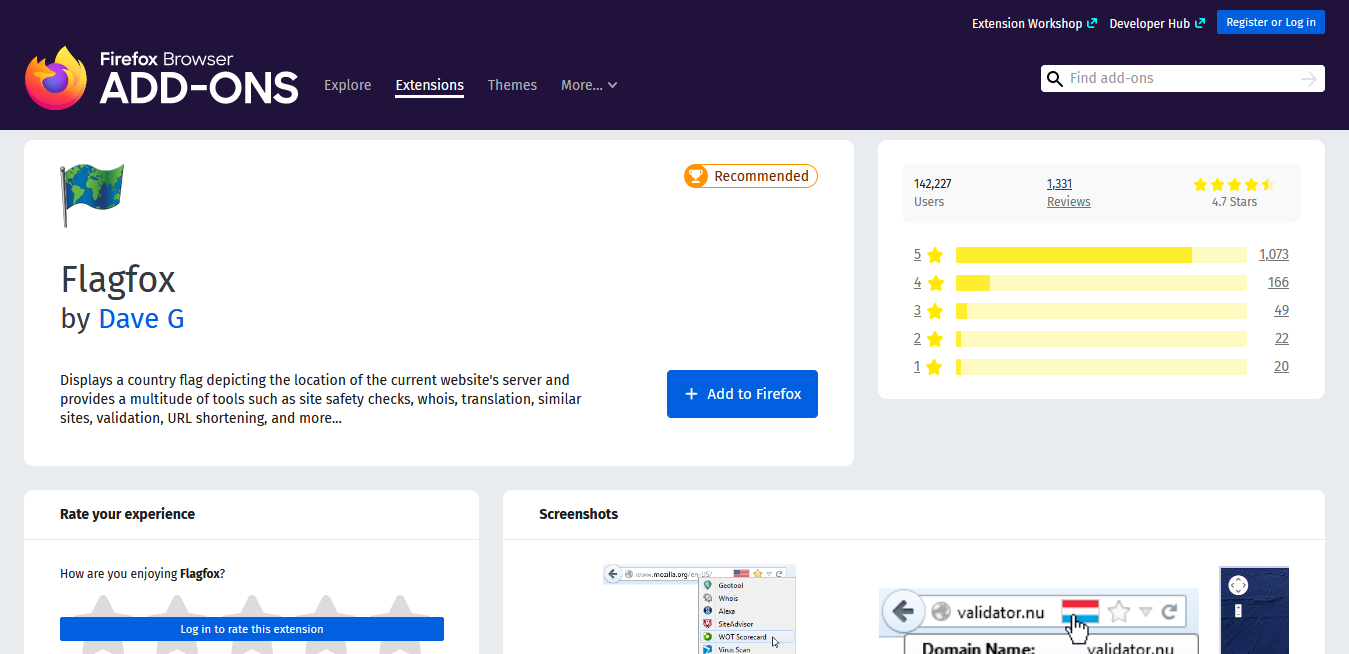Click the 4.7 Stars label

pyautogui.click(x=1234, y=202)
